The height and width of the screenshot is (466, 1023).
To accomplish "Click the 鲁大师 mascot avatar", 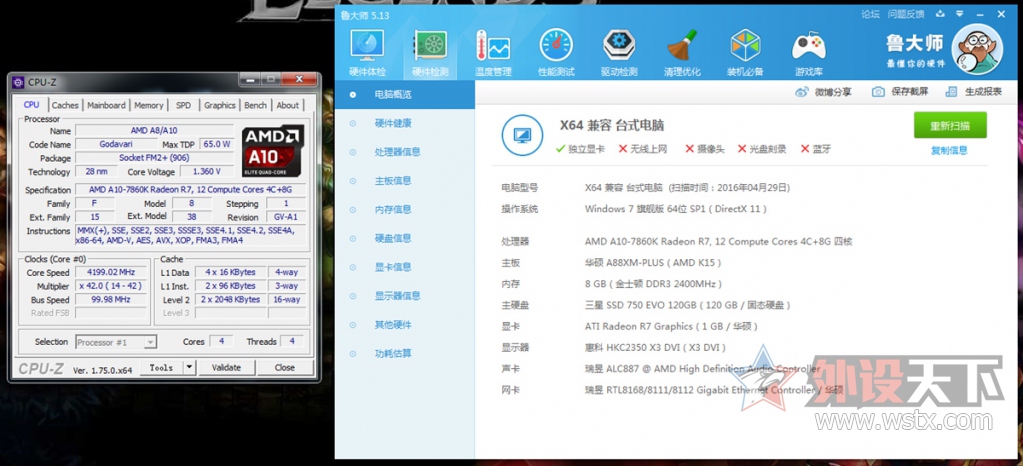I will [977, 49].
